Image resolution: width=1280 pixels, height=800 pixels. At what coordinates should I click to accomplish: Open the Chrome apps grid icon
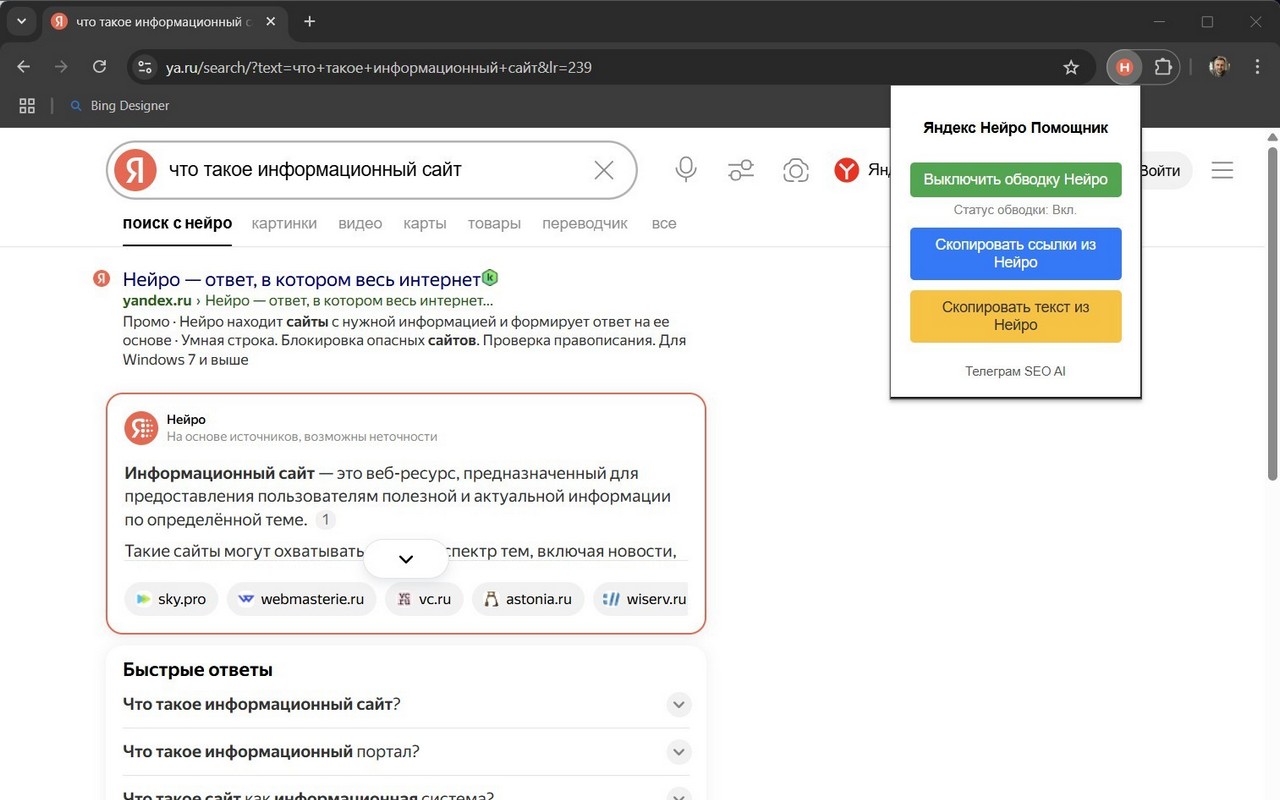pos(27,106)
